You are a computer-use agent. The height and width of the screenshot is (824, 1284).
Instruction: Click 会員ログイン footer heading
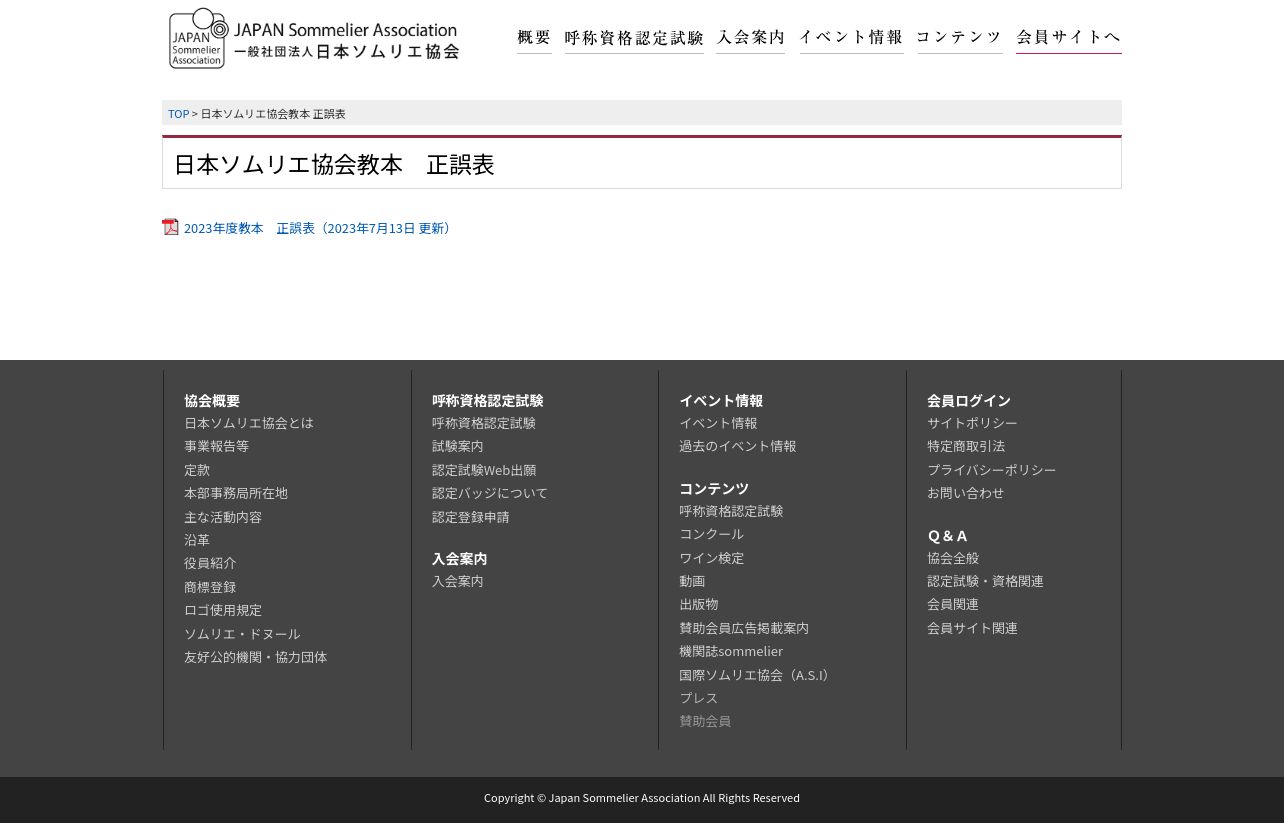pos(969,401)
